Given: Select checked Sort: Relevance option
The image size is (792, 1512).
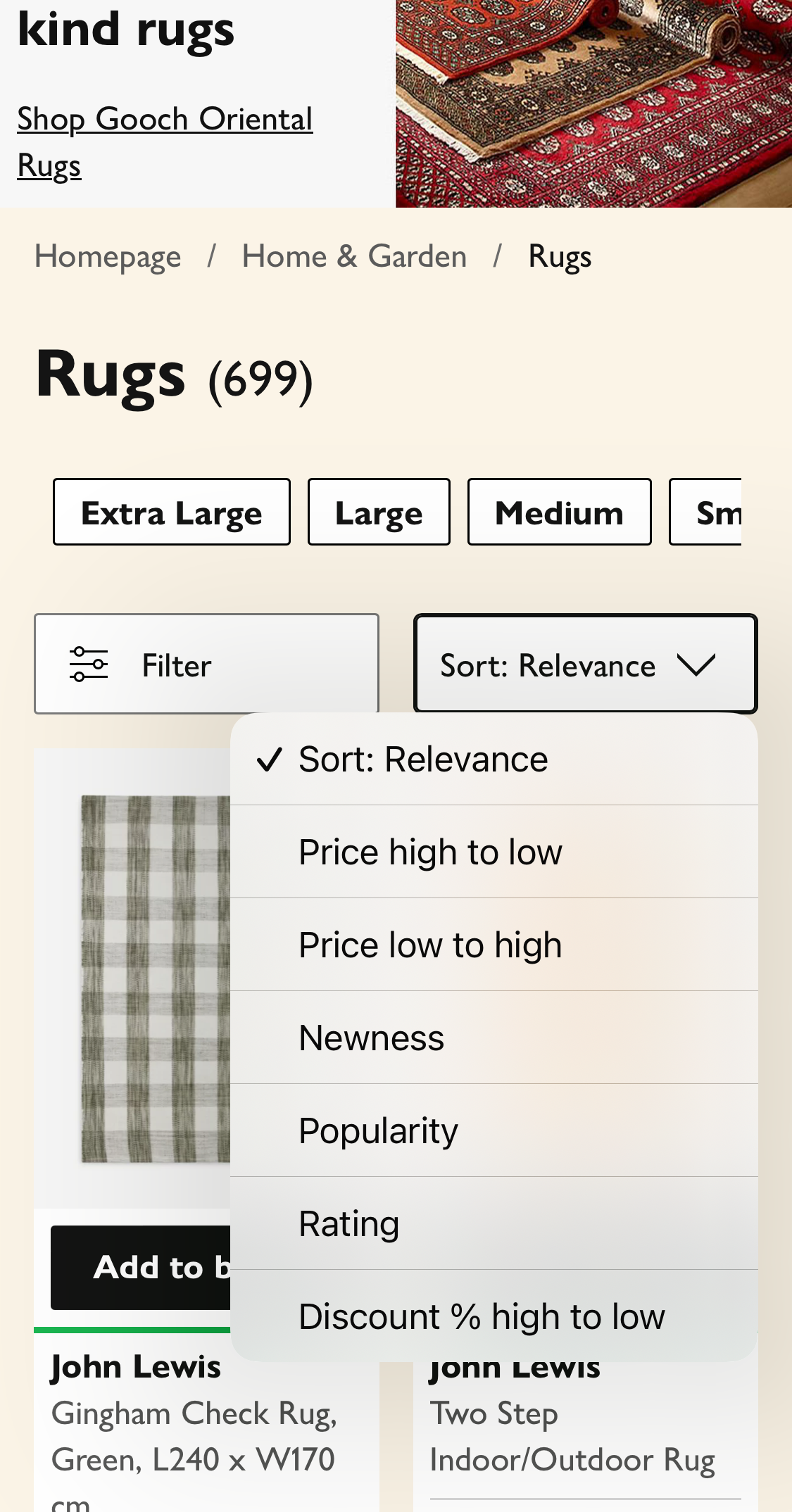Looking at the screenshot, I should pos(423,760).
